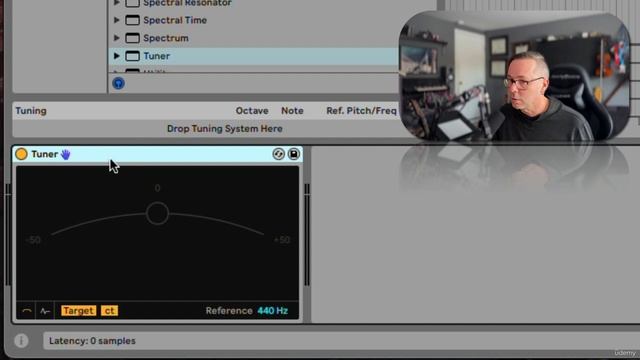The image size is (640, 360).
Task: Click the Drop Tuning System Here area
Action: pos(224,129)
